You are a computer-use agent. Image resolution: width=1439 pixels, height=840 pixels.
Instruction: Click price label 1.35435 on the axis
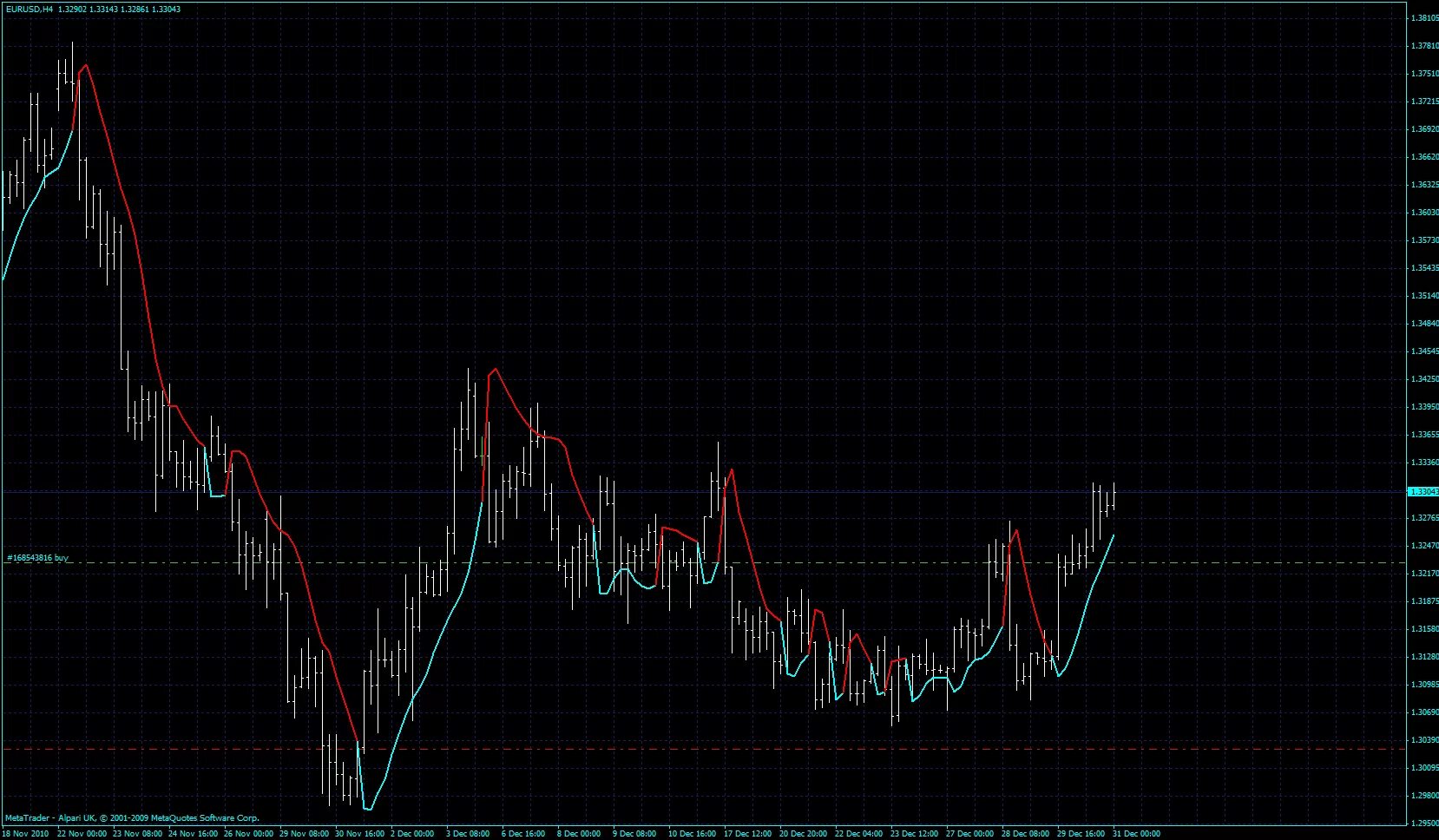click(1424, 268)
